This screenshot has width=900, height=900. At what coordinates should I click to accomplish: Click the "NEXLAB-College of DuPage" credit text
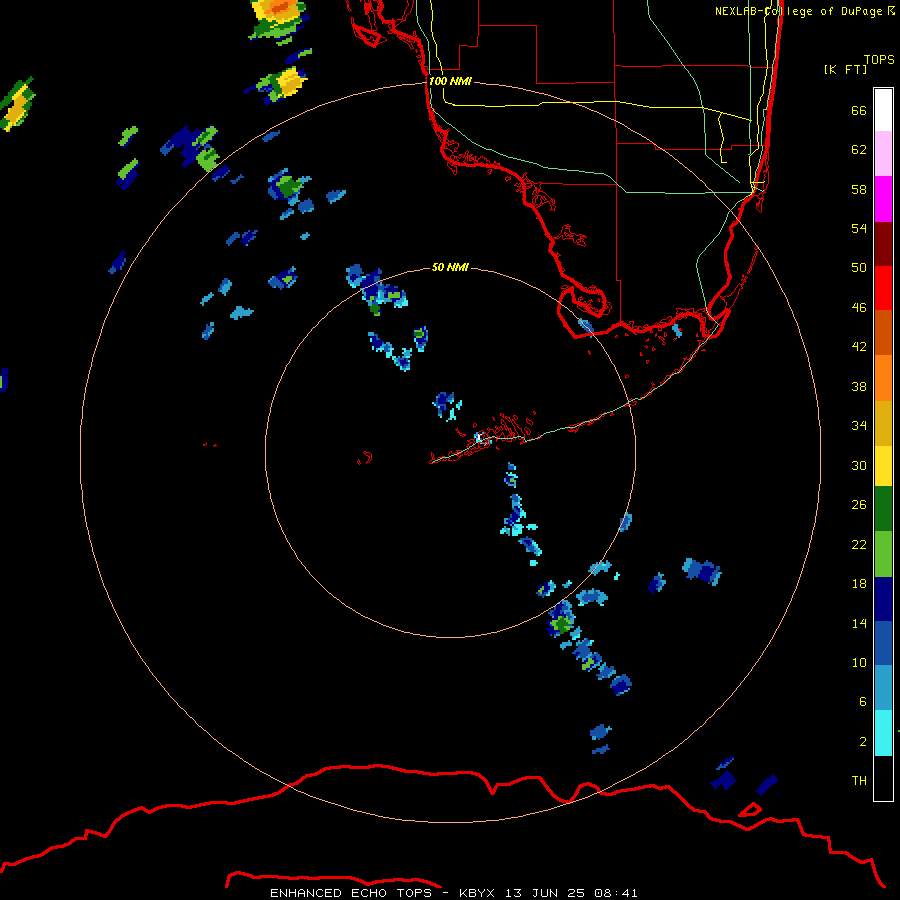pos(798,11)
